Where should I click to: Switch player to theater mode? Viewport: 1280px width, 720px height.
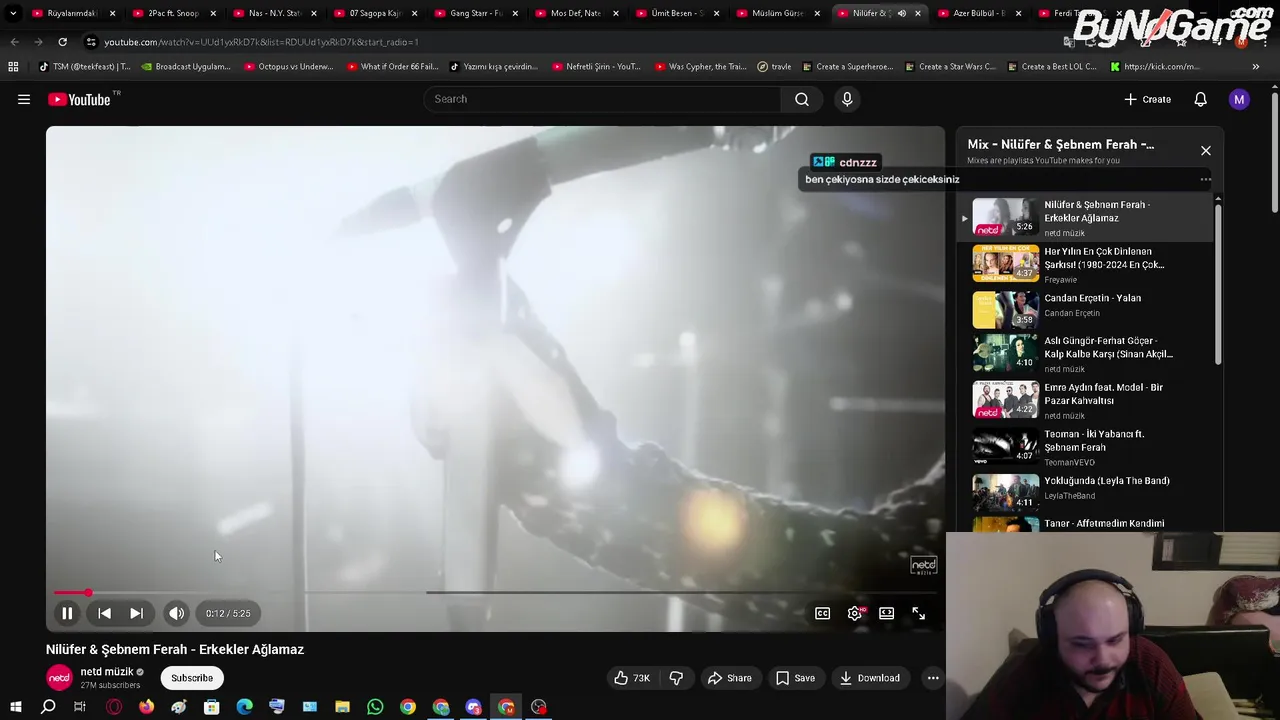886,613
